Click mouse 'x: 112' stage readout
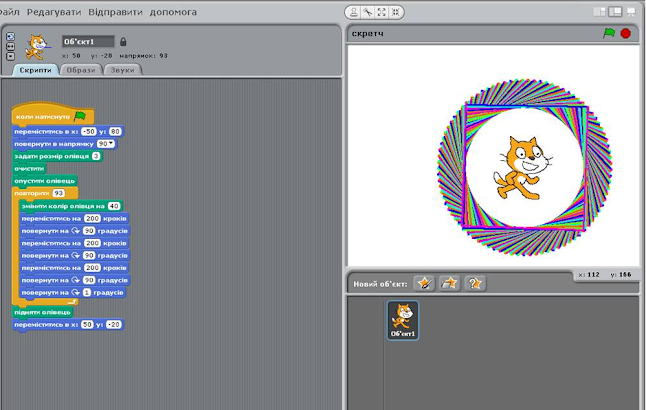 click(x=589, y=275)
